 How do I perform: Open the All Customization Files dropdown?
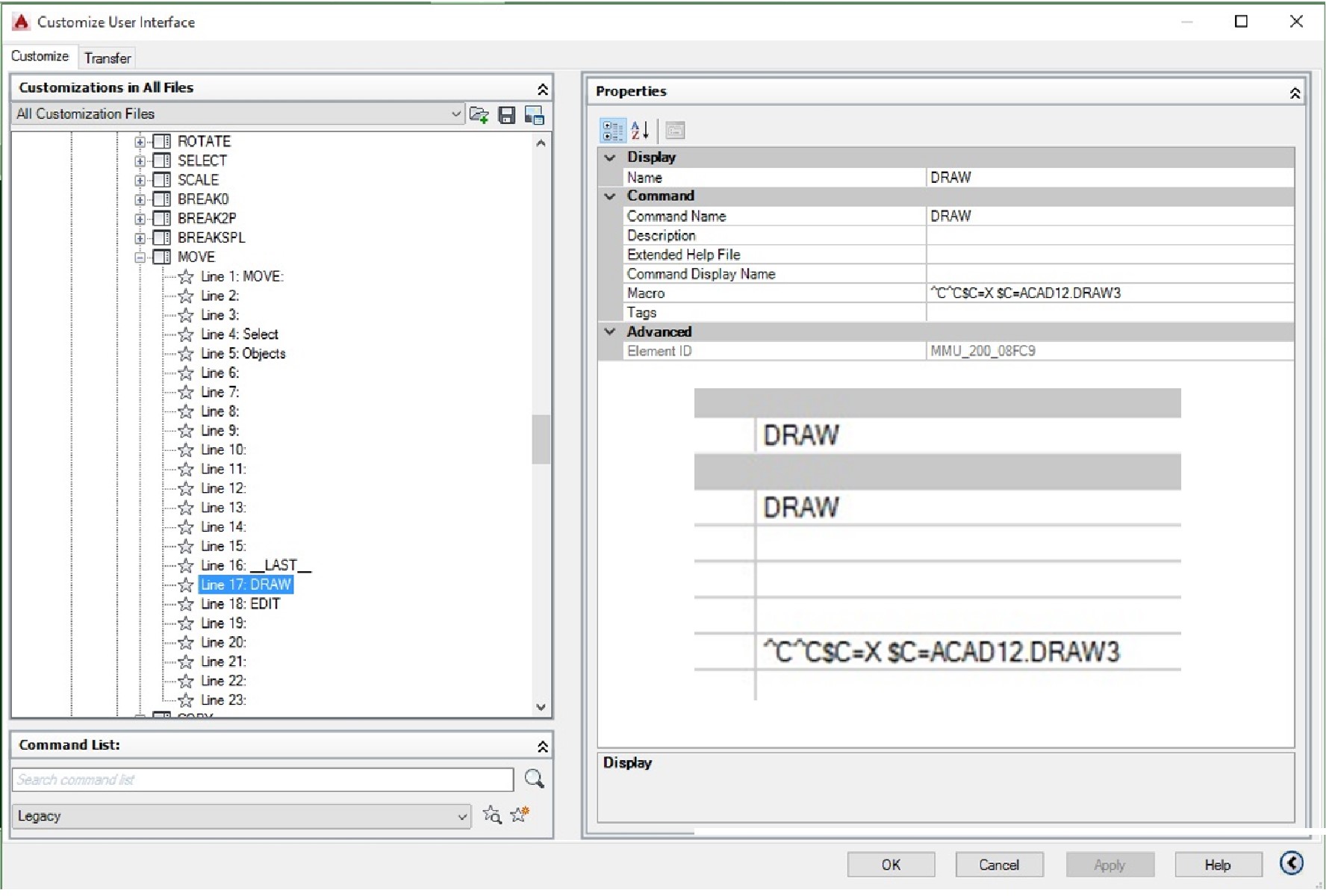[456, 113]
